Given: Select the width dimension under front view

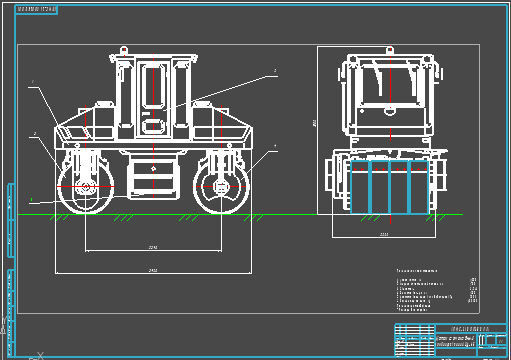Looking at the screenshot, I should coord(384,235).
